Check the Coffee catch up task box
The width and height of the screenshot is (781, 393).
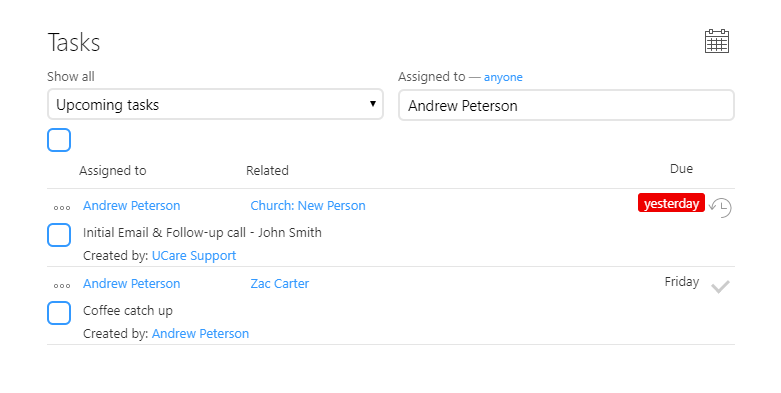[x=59, y=313]
